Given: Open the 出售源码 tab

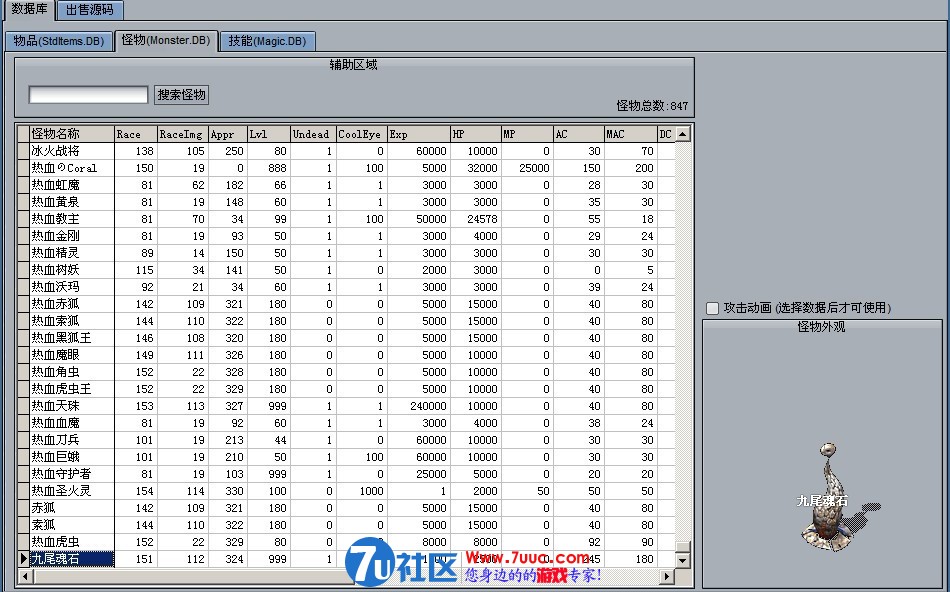Looking at the screenshot, I should (x=90, y=10).
